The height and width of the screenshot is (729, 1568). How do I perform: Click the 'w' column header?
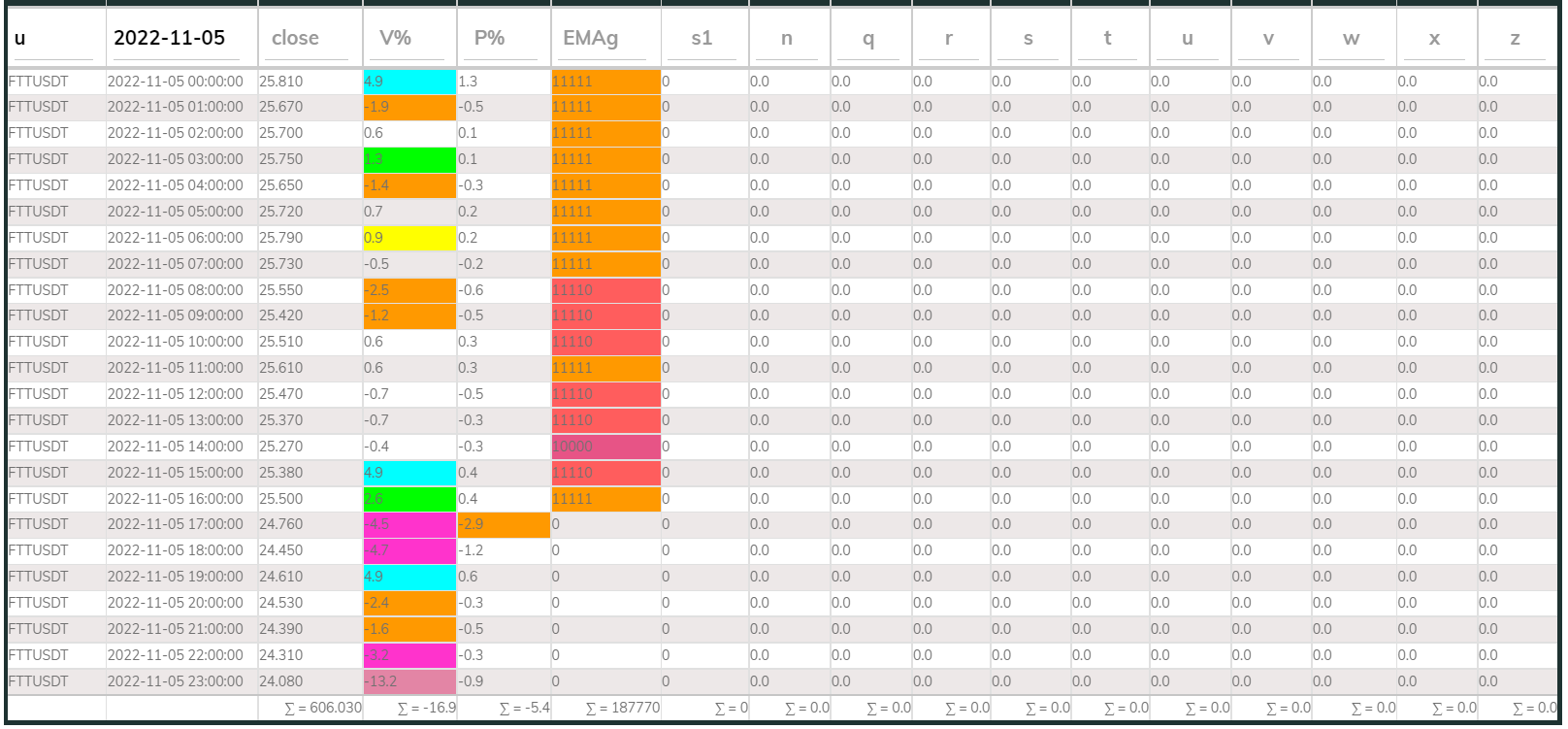pos(1351,38)
